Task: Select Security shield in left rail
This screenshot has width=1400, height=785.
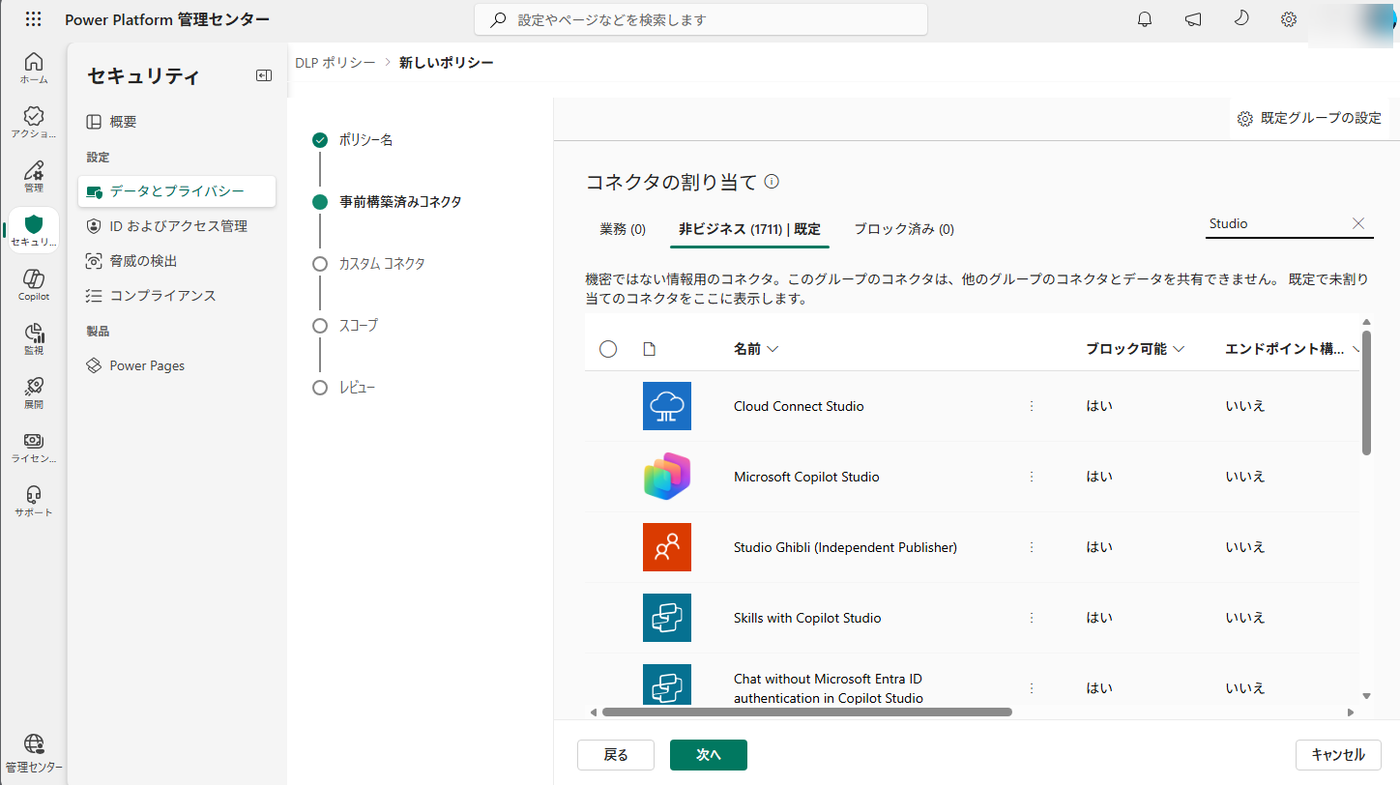Action: (33, 230)
